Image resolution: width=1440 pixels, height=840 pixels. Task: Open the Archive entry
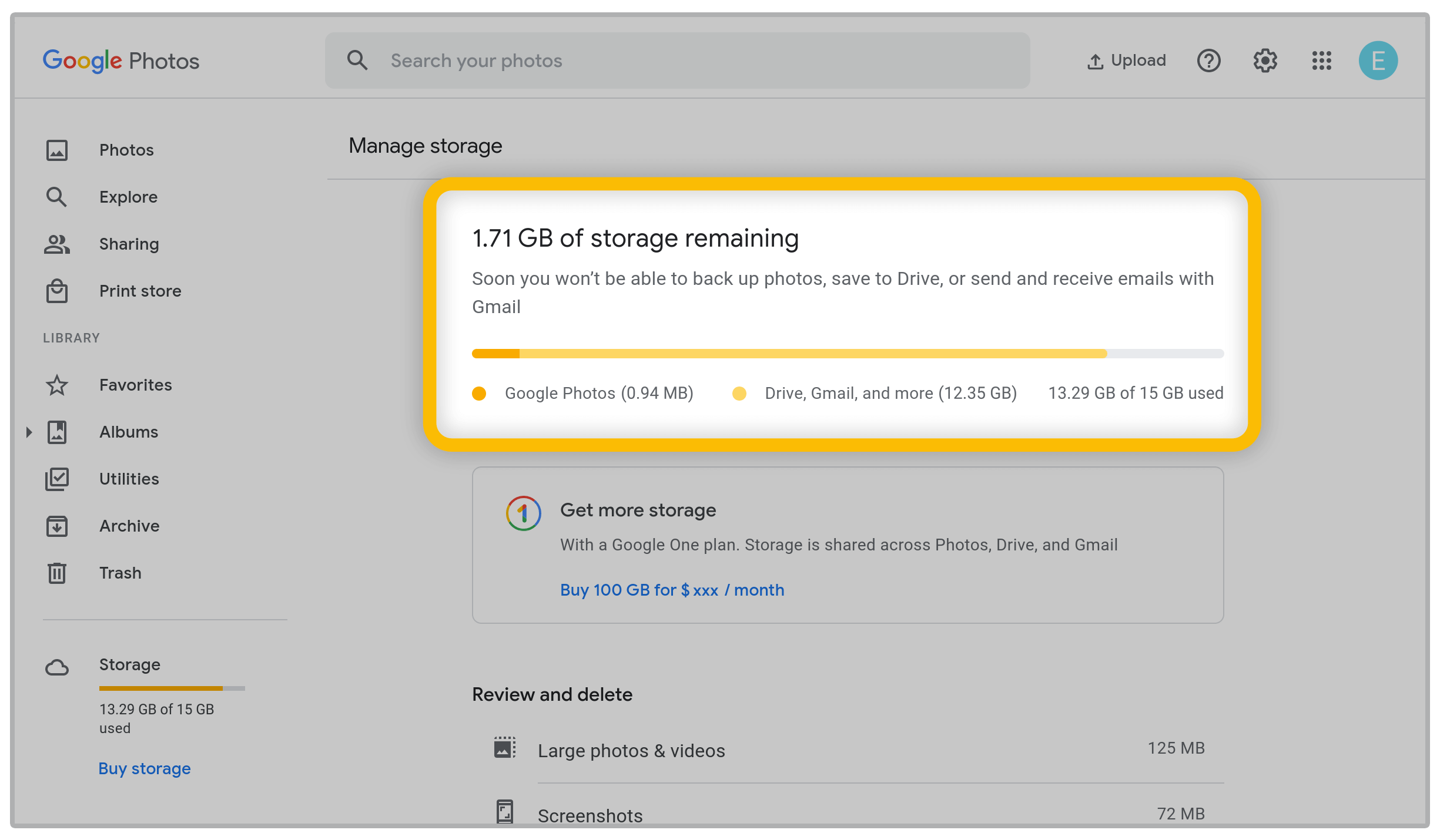pos(129,526)
